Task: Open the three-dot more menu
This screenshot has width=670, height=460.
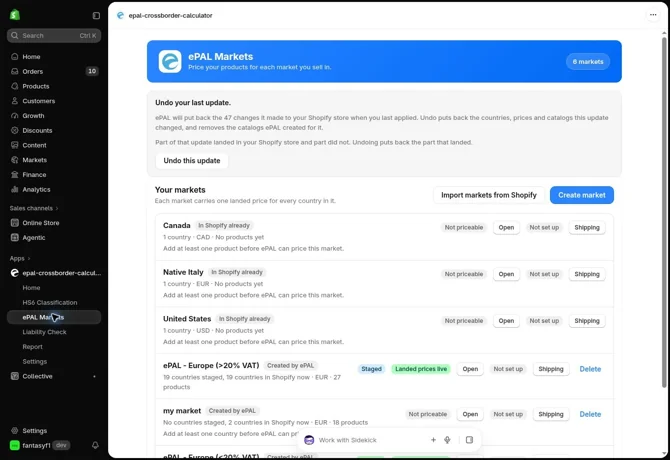Action: click(x=653, y=15)
